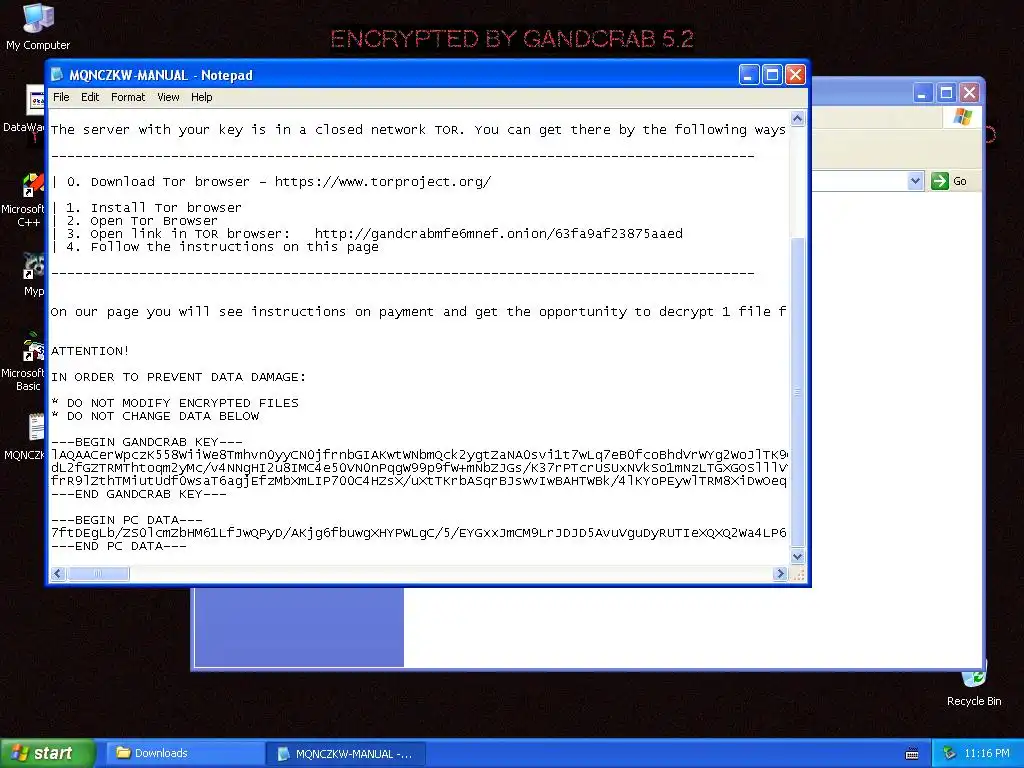Close the Downloads window behind Notepad
The width and height of the screenshot is (1024, 768).
click(970, 93)
